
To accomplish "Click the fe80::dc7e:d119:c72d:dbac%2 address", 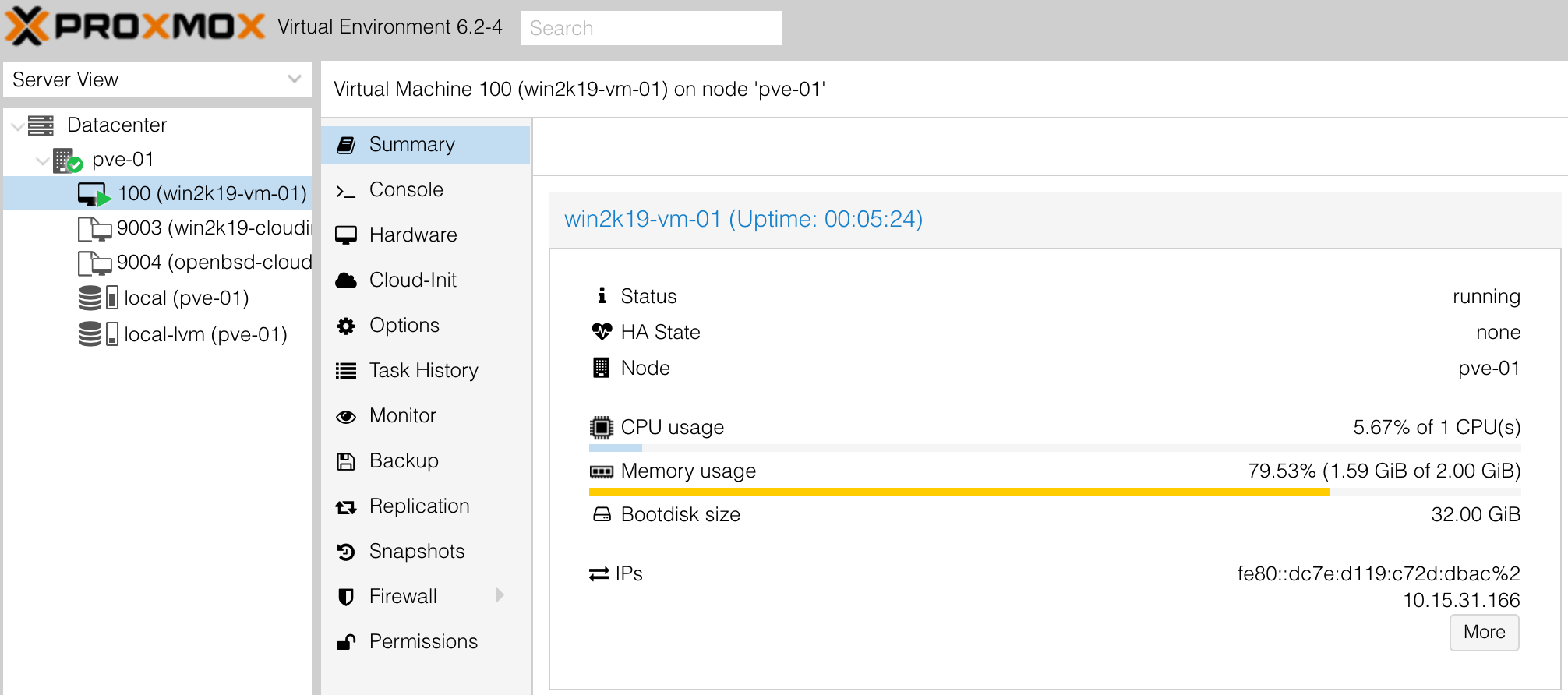I will point(1379,574).
